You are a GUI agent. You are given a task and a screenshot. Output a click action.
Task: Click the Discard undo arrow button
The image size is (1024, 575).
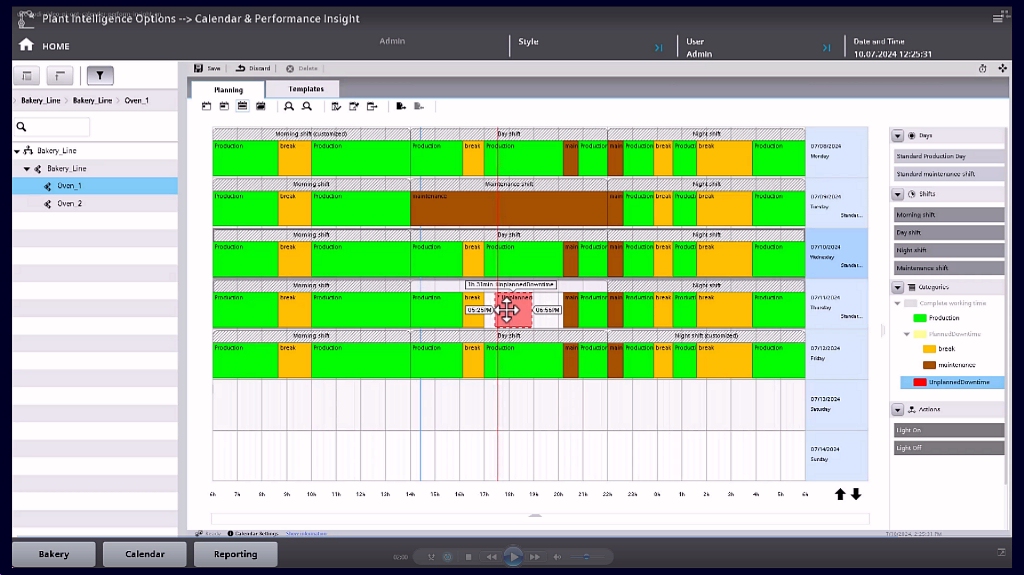pyautogui.click(x=253, y=68)
